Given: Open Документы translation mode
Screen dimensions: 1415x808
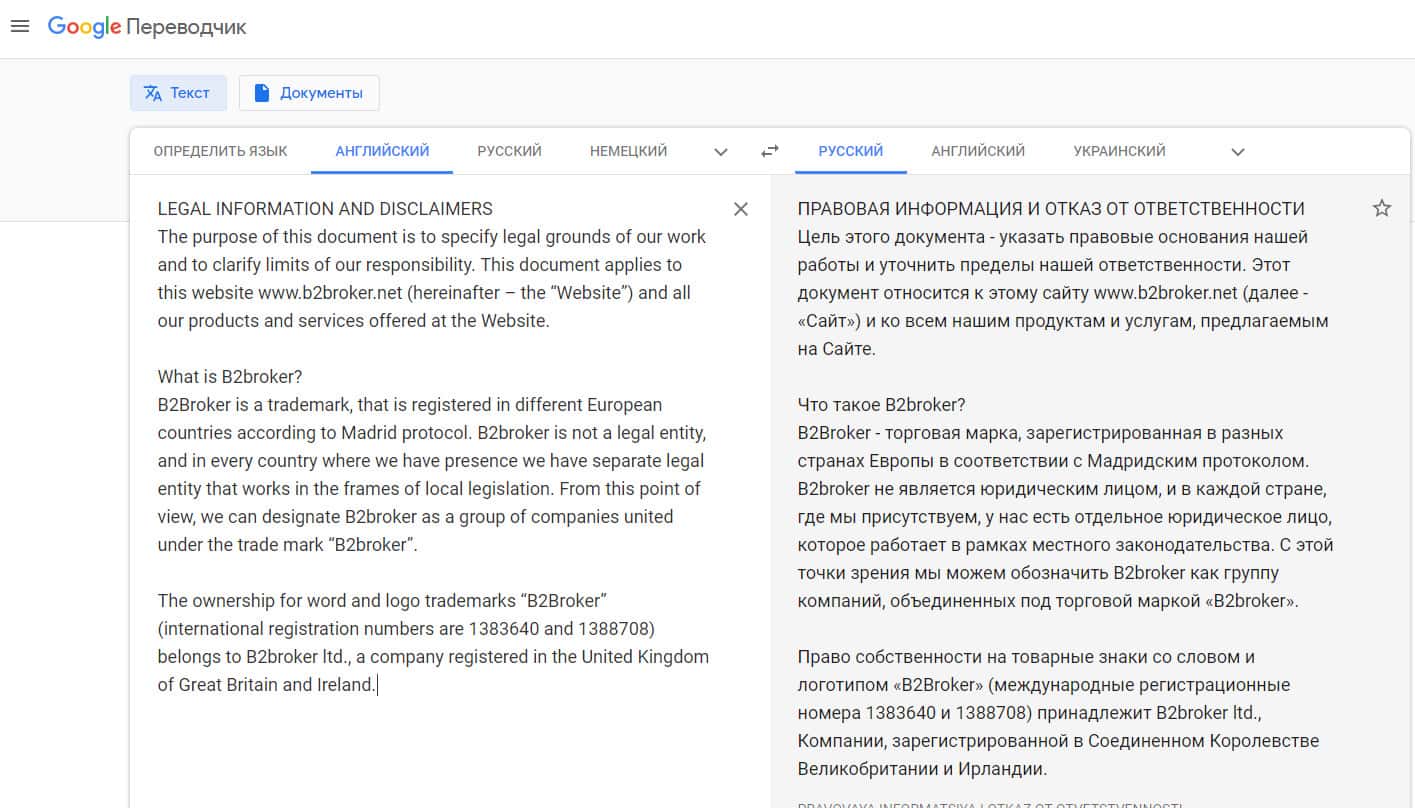Looking at the screenshot, I should (320, 93).
